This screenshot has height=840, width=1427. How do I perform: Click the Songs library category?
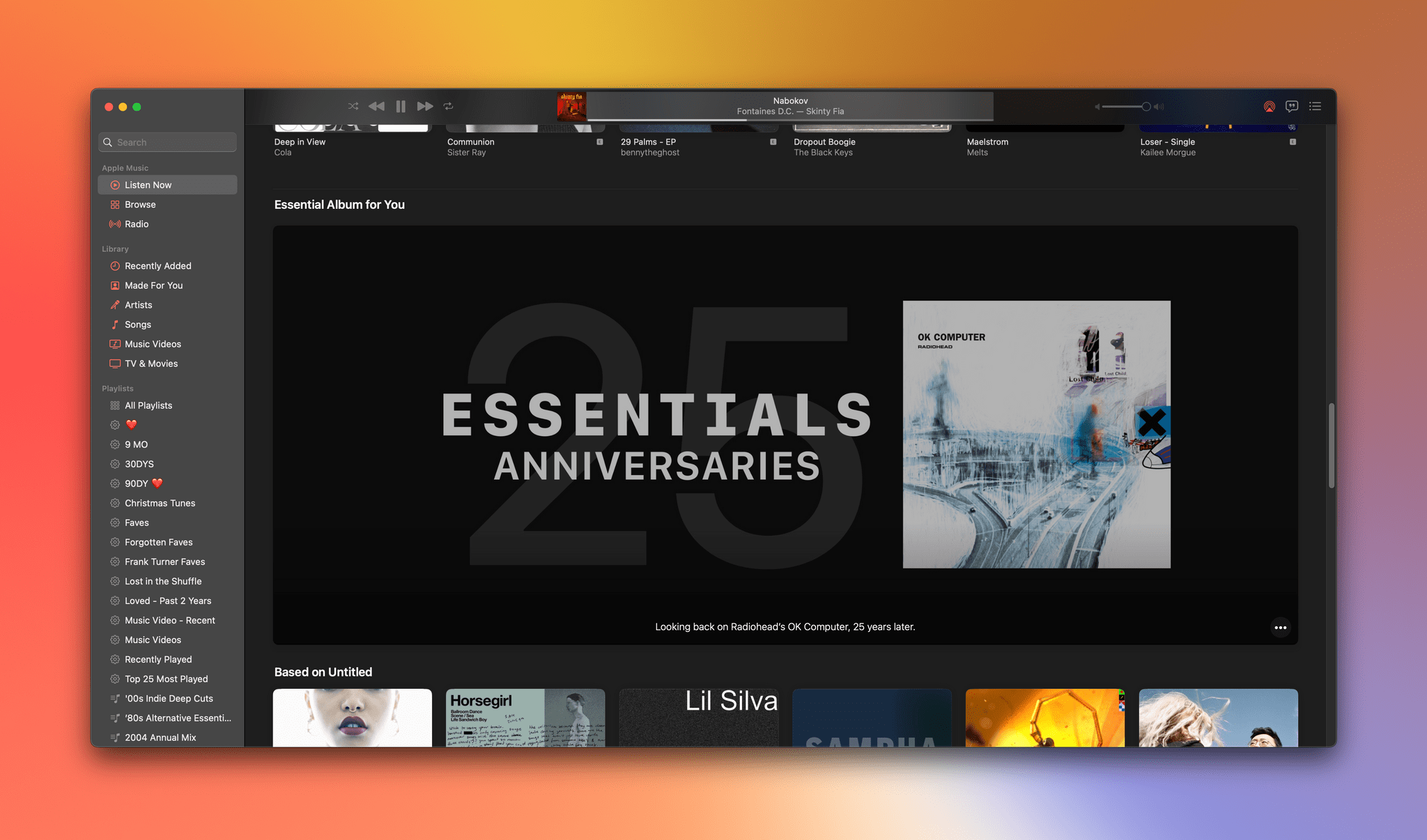(x=137, y=325)
